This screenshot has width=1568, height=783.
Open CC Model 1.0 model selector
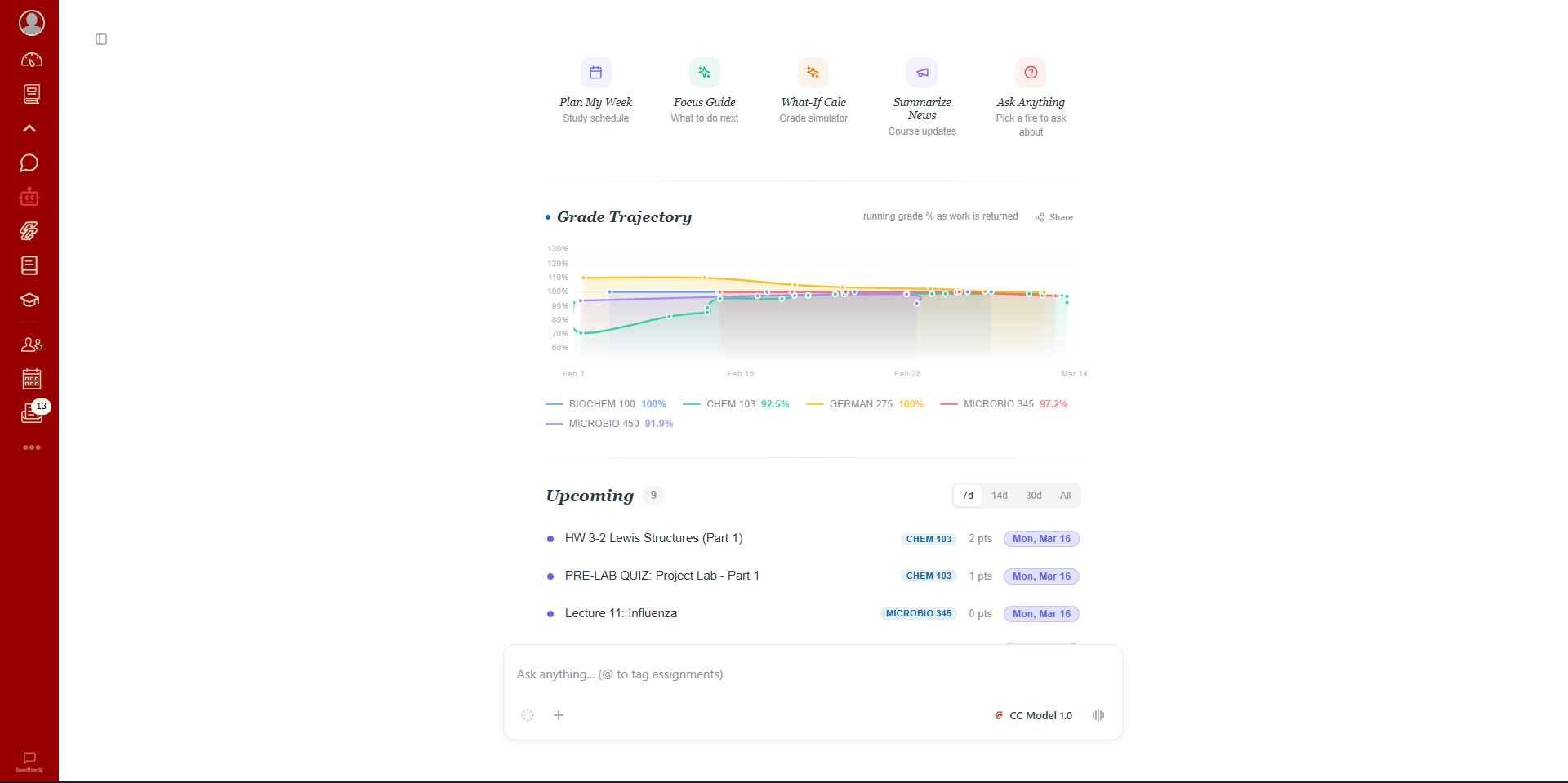pyautogui.click(x=1033, y=715)
